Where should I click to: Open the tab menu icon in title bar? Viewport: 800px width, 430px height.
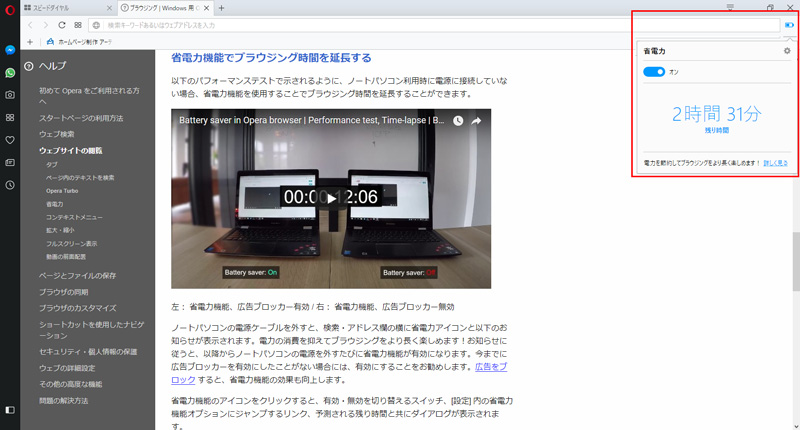pyautogui.click(x=730, y=8)
